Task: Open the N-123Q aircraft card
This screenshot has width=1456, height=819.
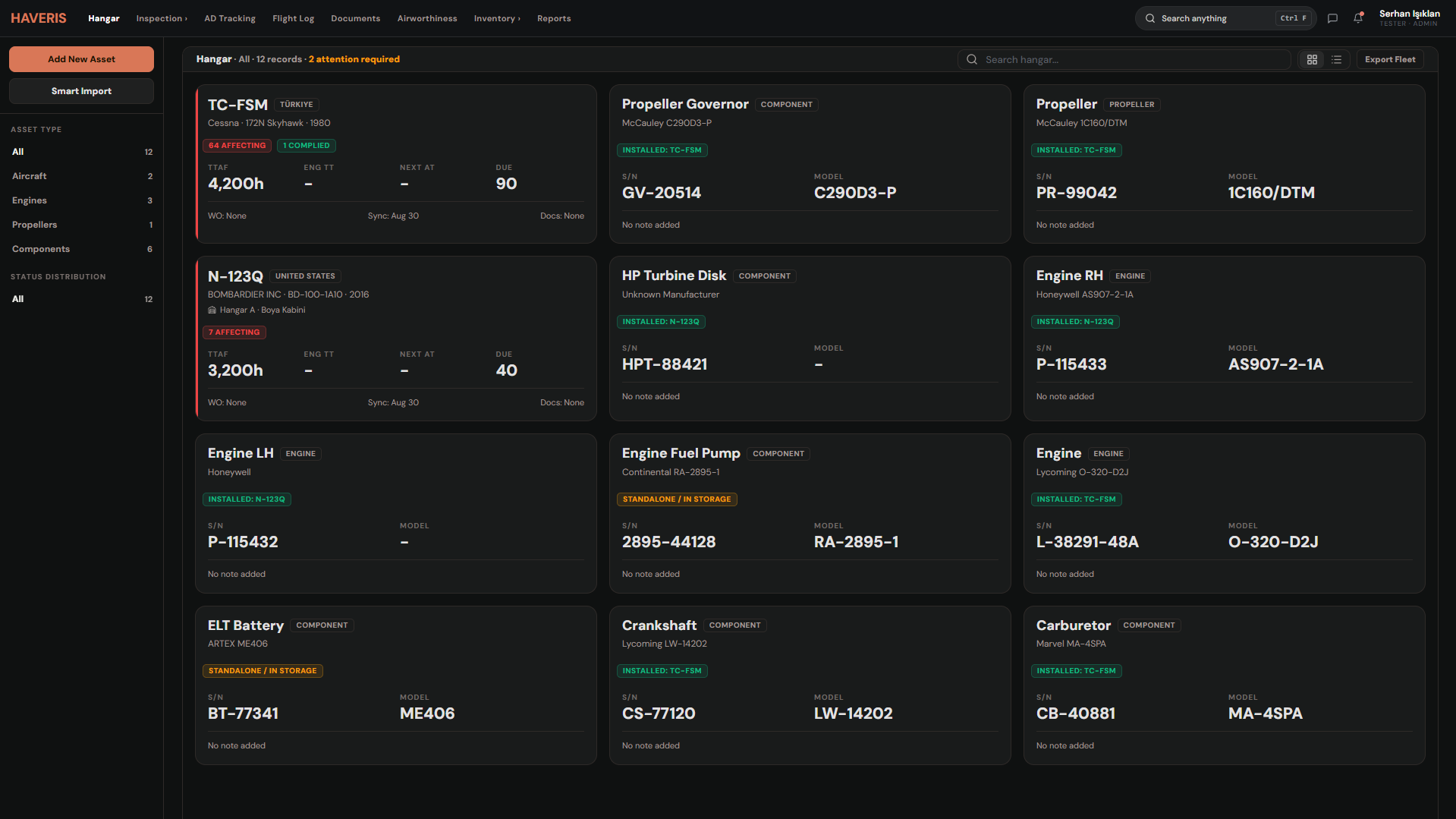Action: (396, 339)
